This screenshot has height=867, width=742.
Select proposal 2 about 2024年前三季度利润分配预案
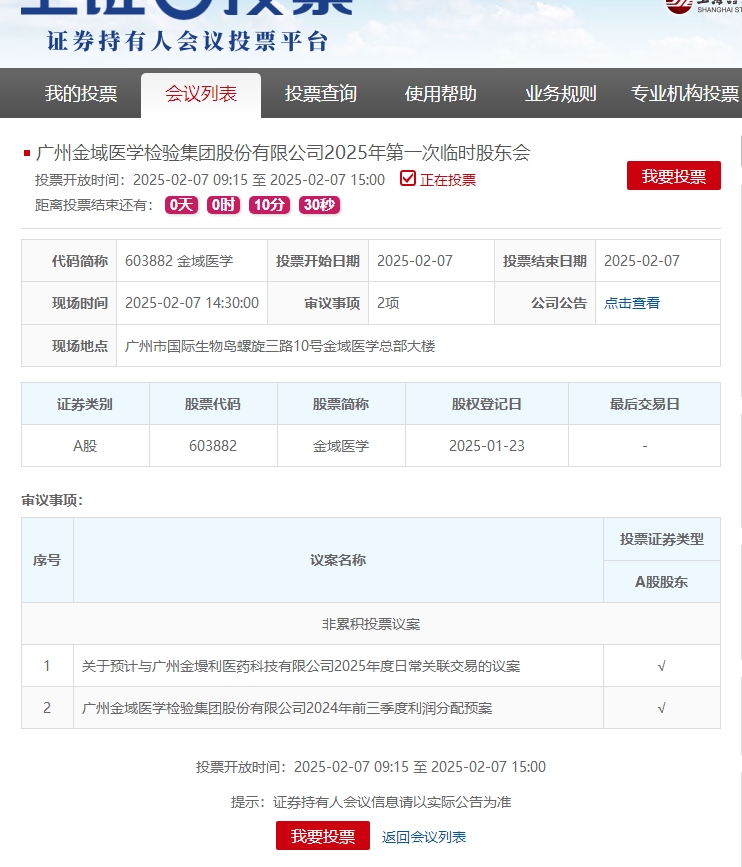(x=286, y=708)
